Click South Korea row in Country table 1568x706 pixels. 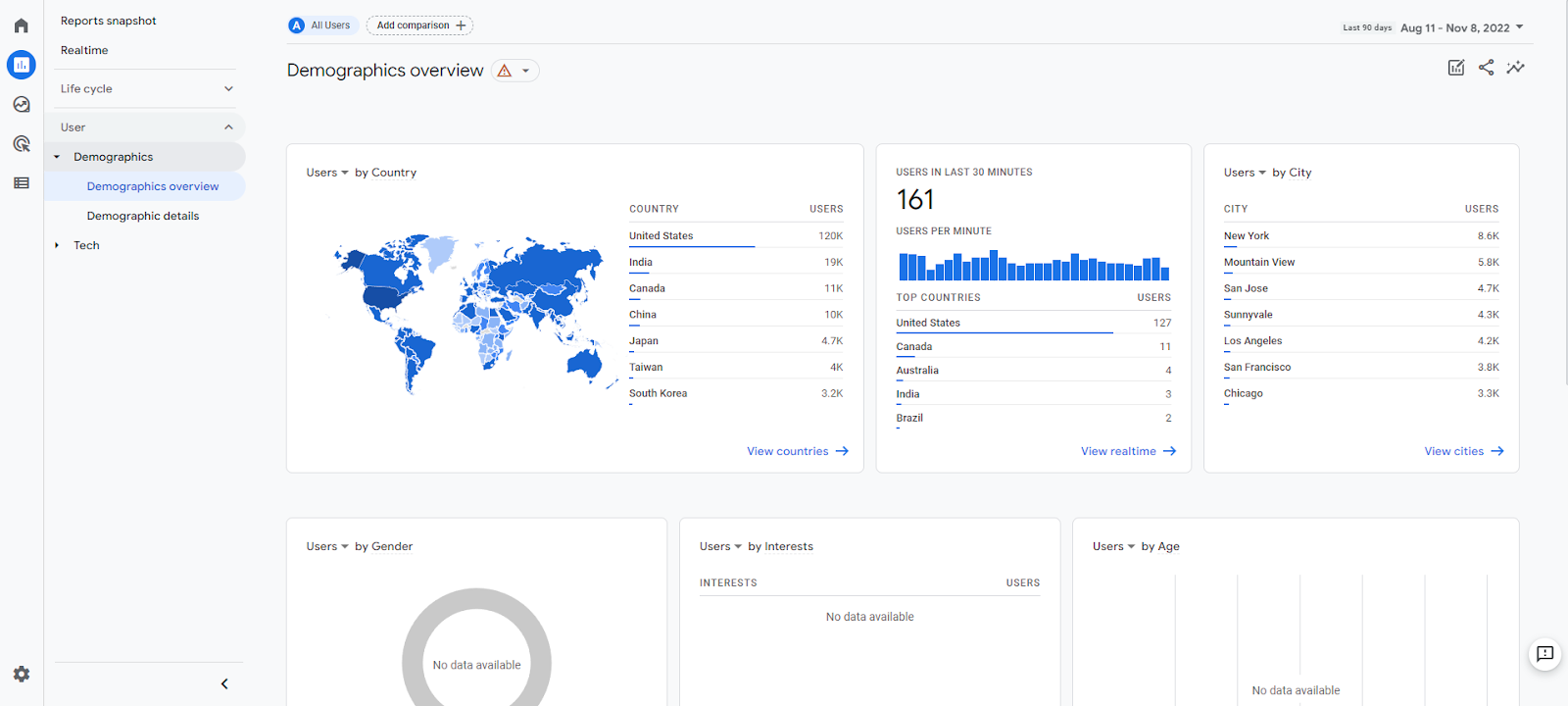click(736, 393)
